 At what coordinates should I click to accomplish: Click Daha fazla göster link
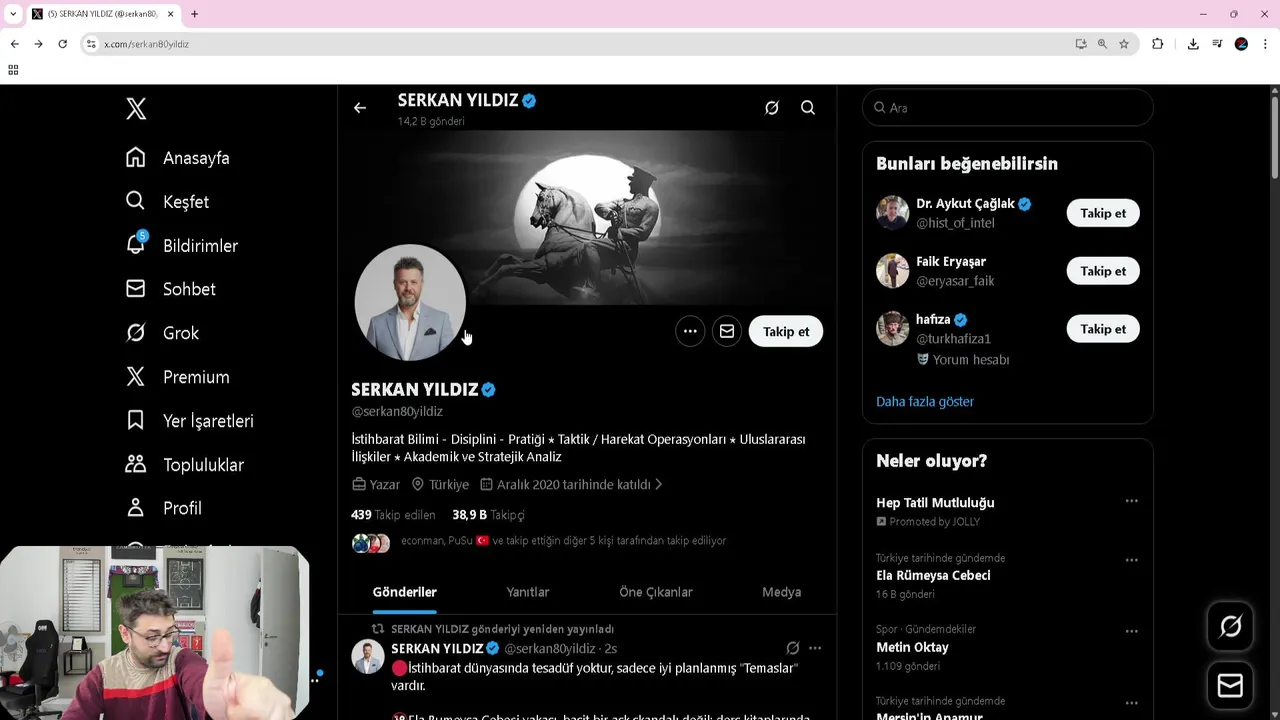tap(925, 401)
